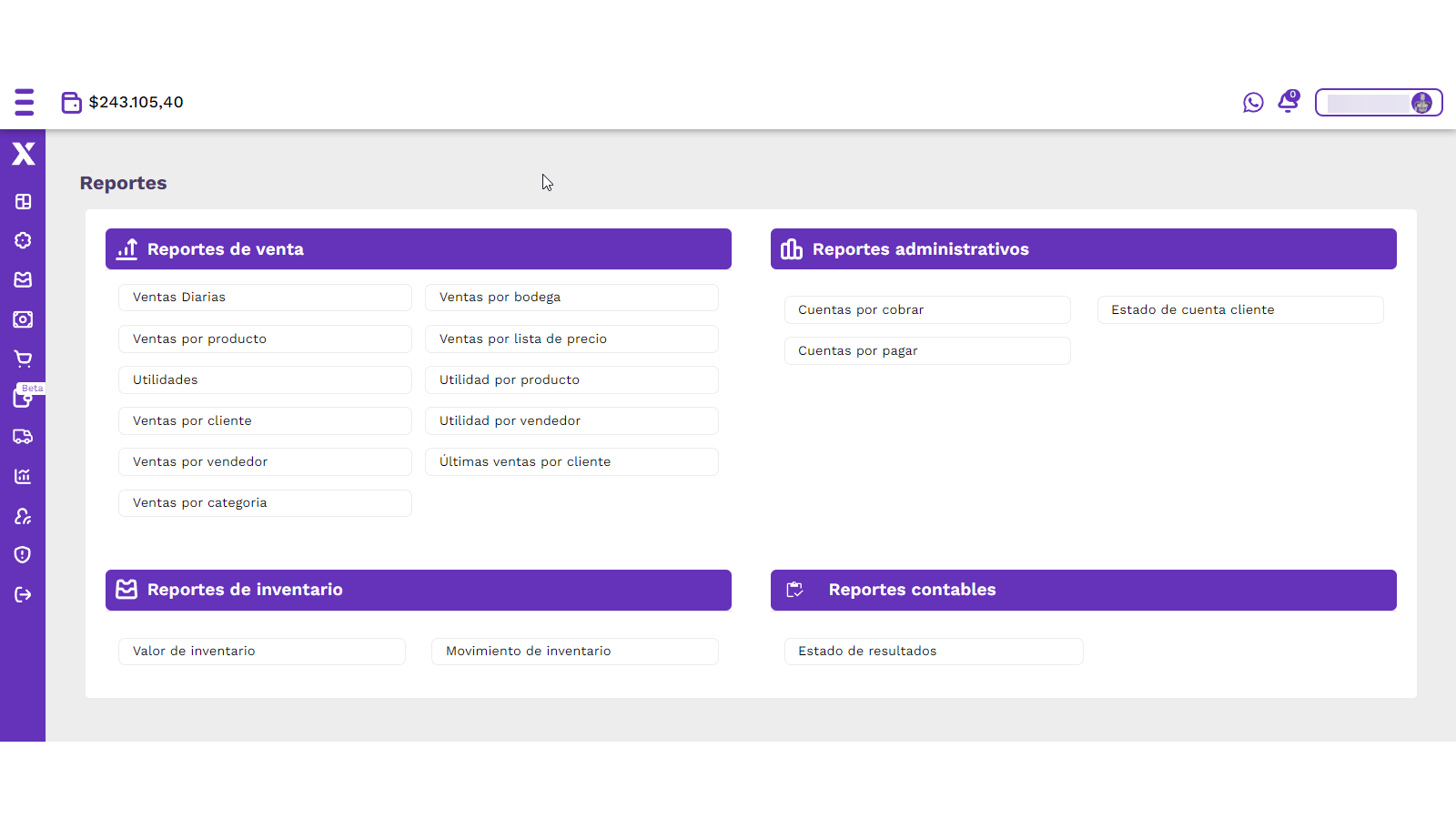Open the reports chart sidebar icon

coord(24,476)
